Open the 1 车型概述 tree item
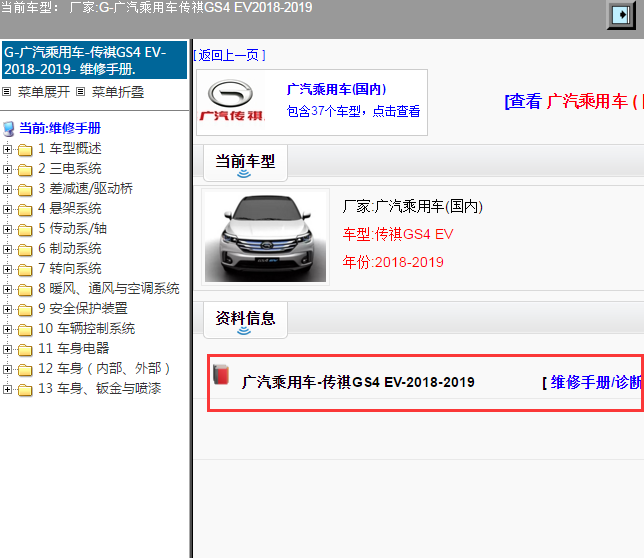Screen dimensions: 644x558 (x=70, y=148)
